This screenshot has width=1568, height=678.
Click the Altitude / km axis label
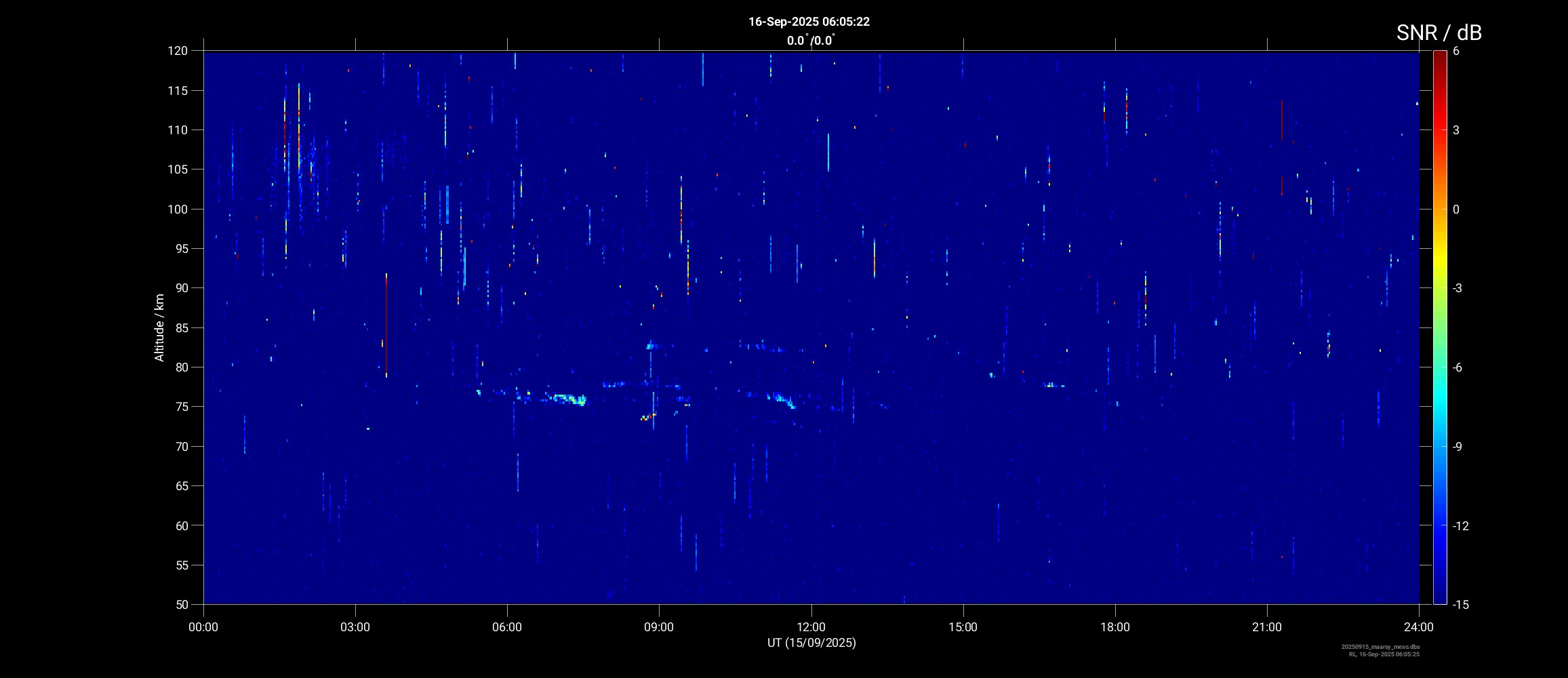click(159, 327)
